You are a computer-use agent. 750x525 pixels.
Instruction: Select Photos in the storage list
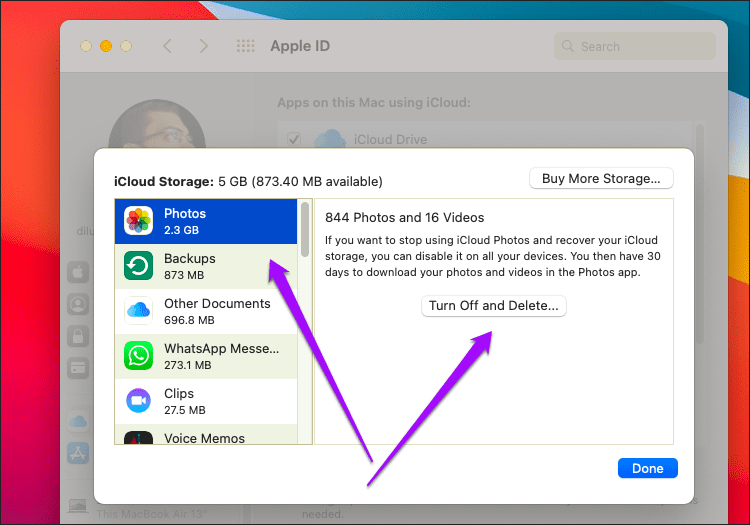206,221
